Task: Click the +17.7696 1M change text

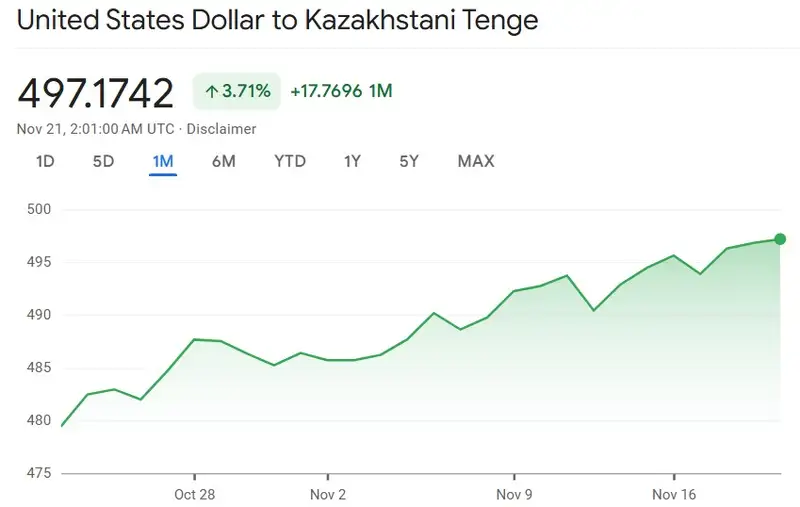Action: click(341, 92)
